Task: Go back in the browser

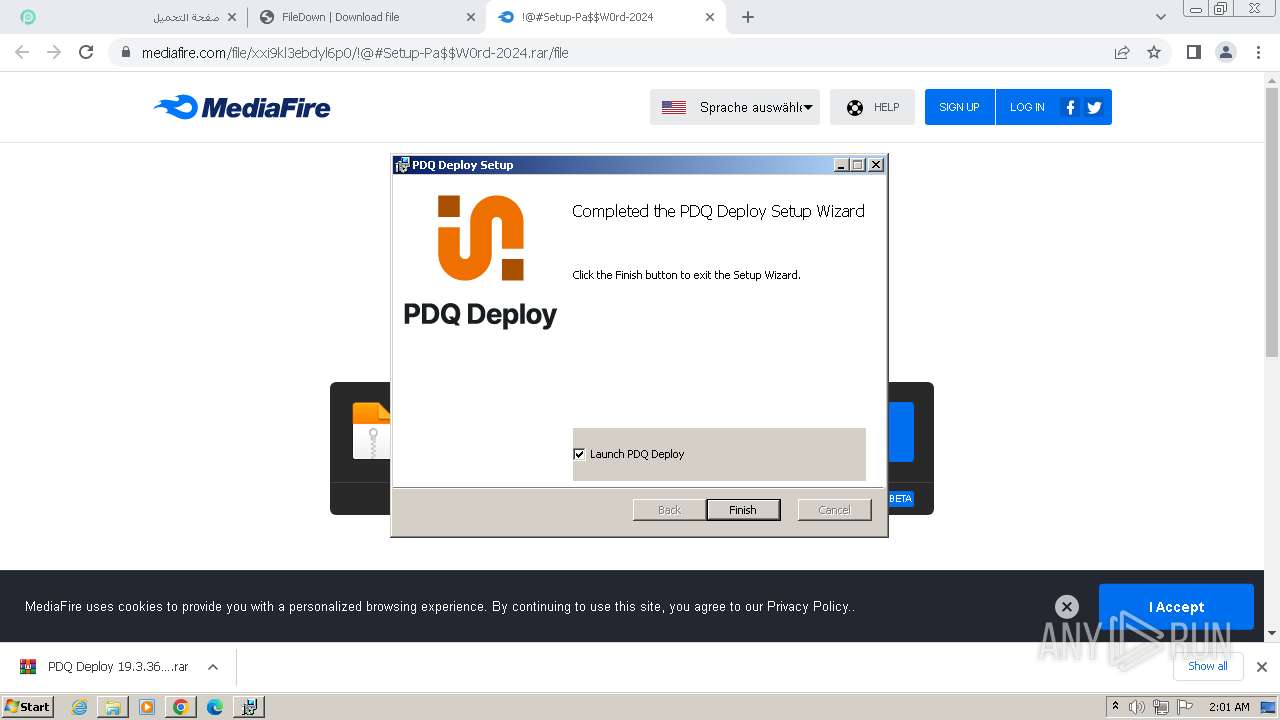Action: coord(22,52)
